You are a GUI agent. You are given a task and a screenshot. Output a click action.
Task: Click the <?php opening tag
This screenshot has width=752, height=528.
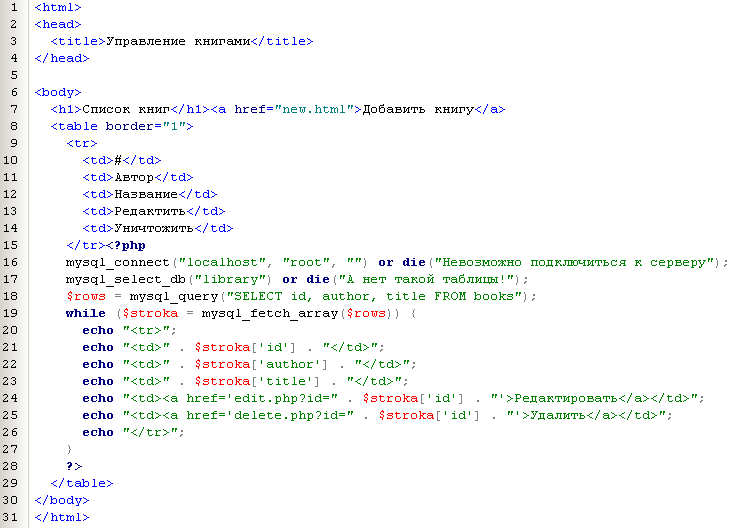click(x=126, y=245)
